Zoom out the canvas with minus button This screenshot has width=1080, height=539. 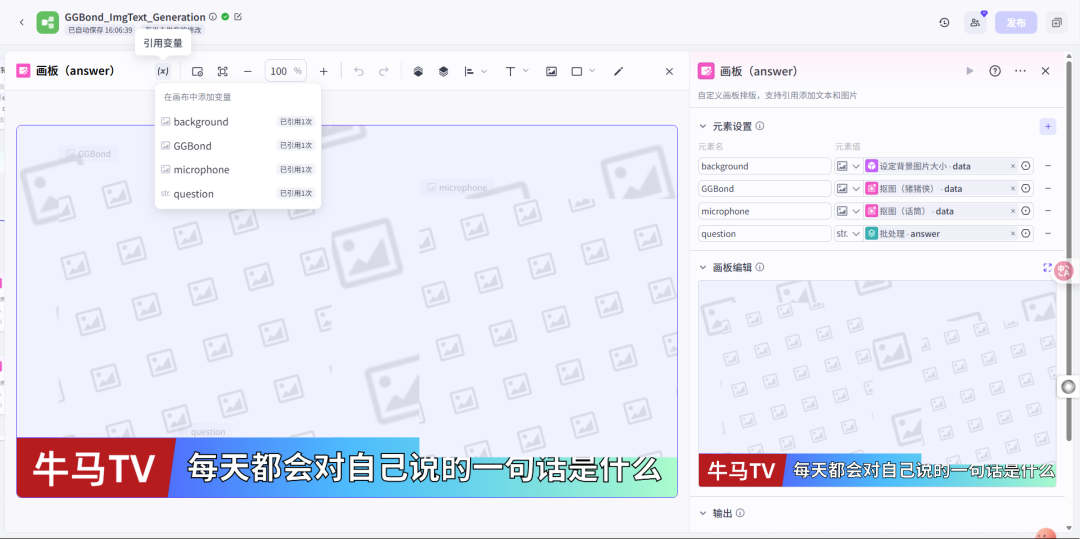[x=248, y=71]
